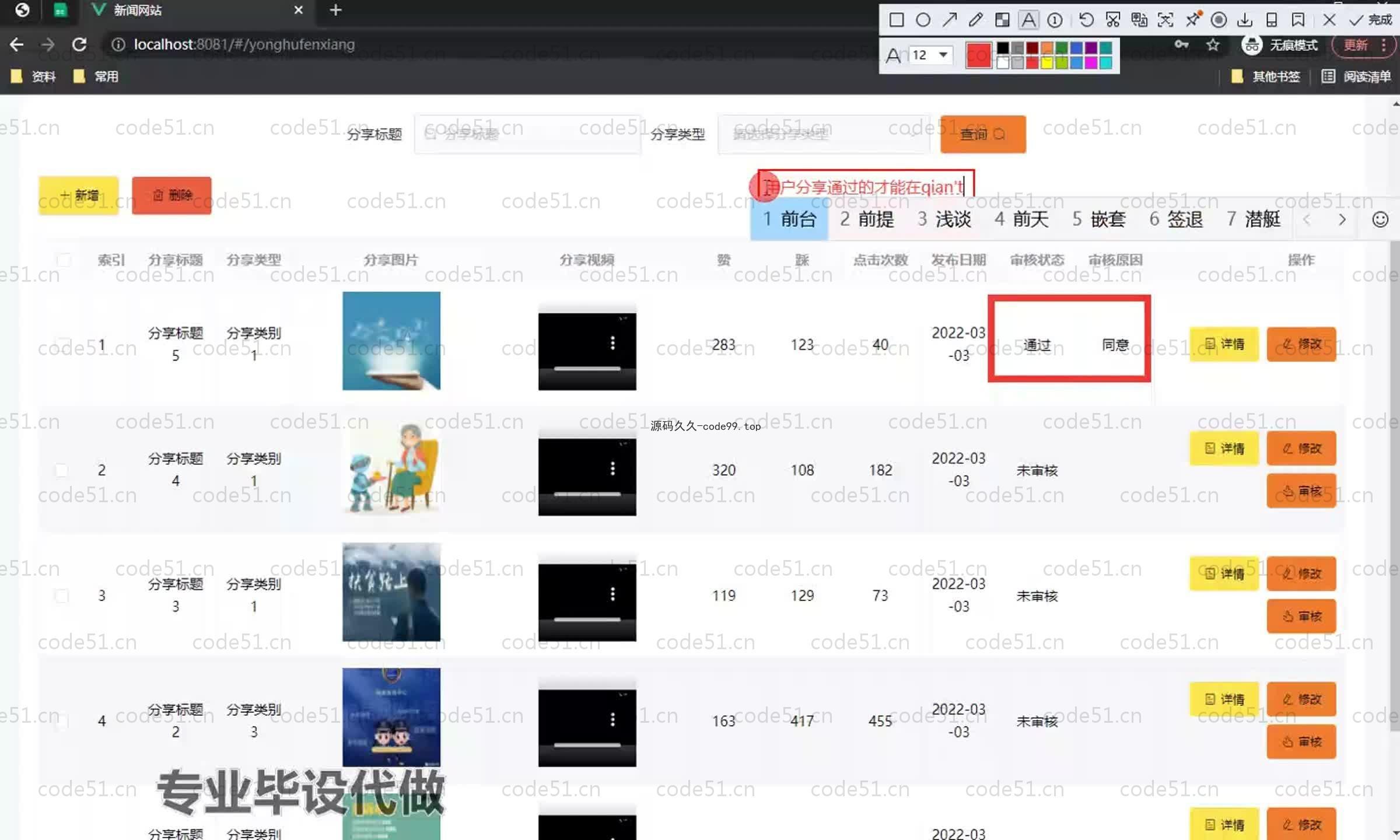Viewport: 1400px width, 840px height.
Task: Show previous page of IME candidates
Action: 1307,220
